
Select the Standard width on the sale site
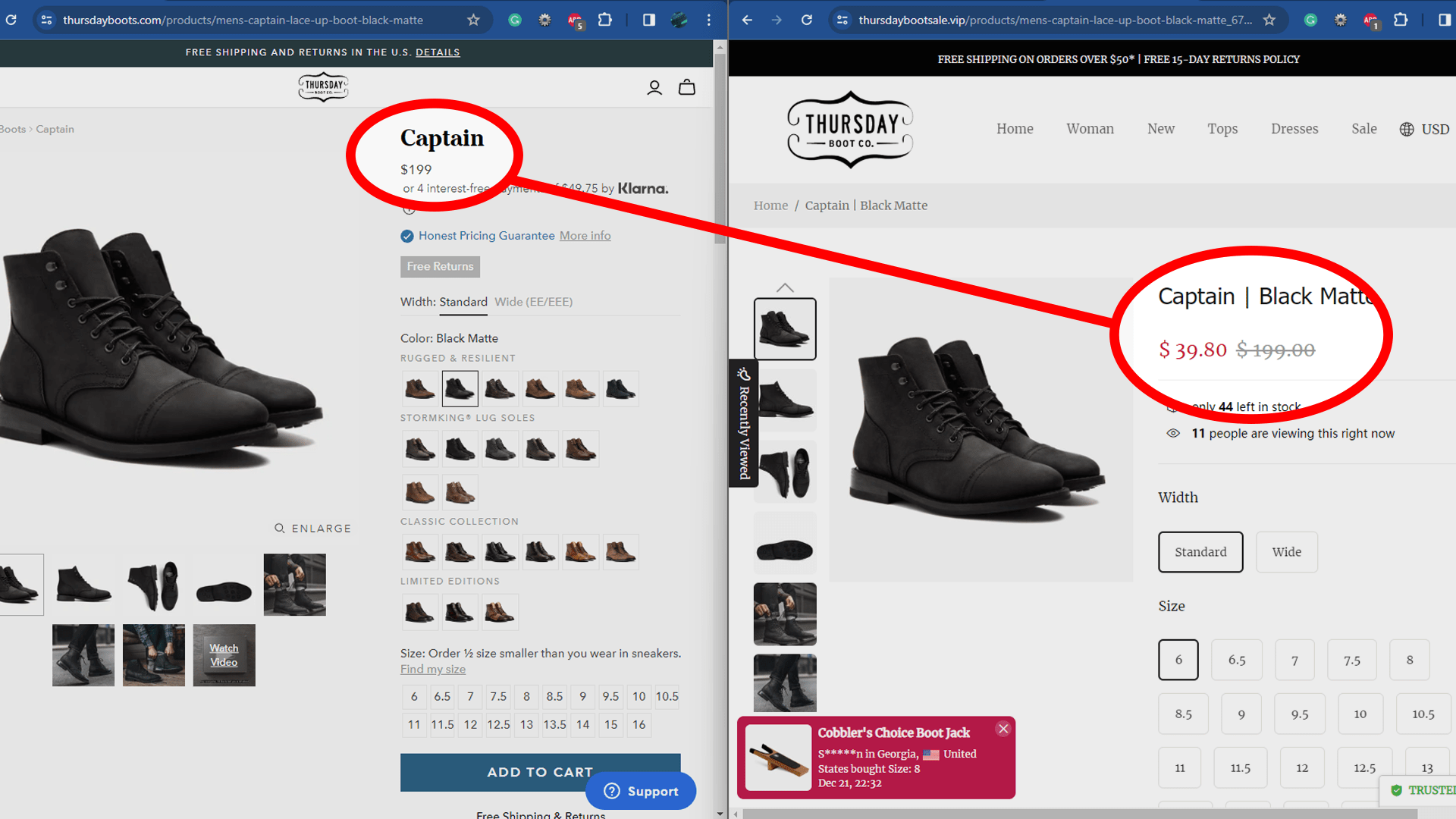[x=1200, y=552]
